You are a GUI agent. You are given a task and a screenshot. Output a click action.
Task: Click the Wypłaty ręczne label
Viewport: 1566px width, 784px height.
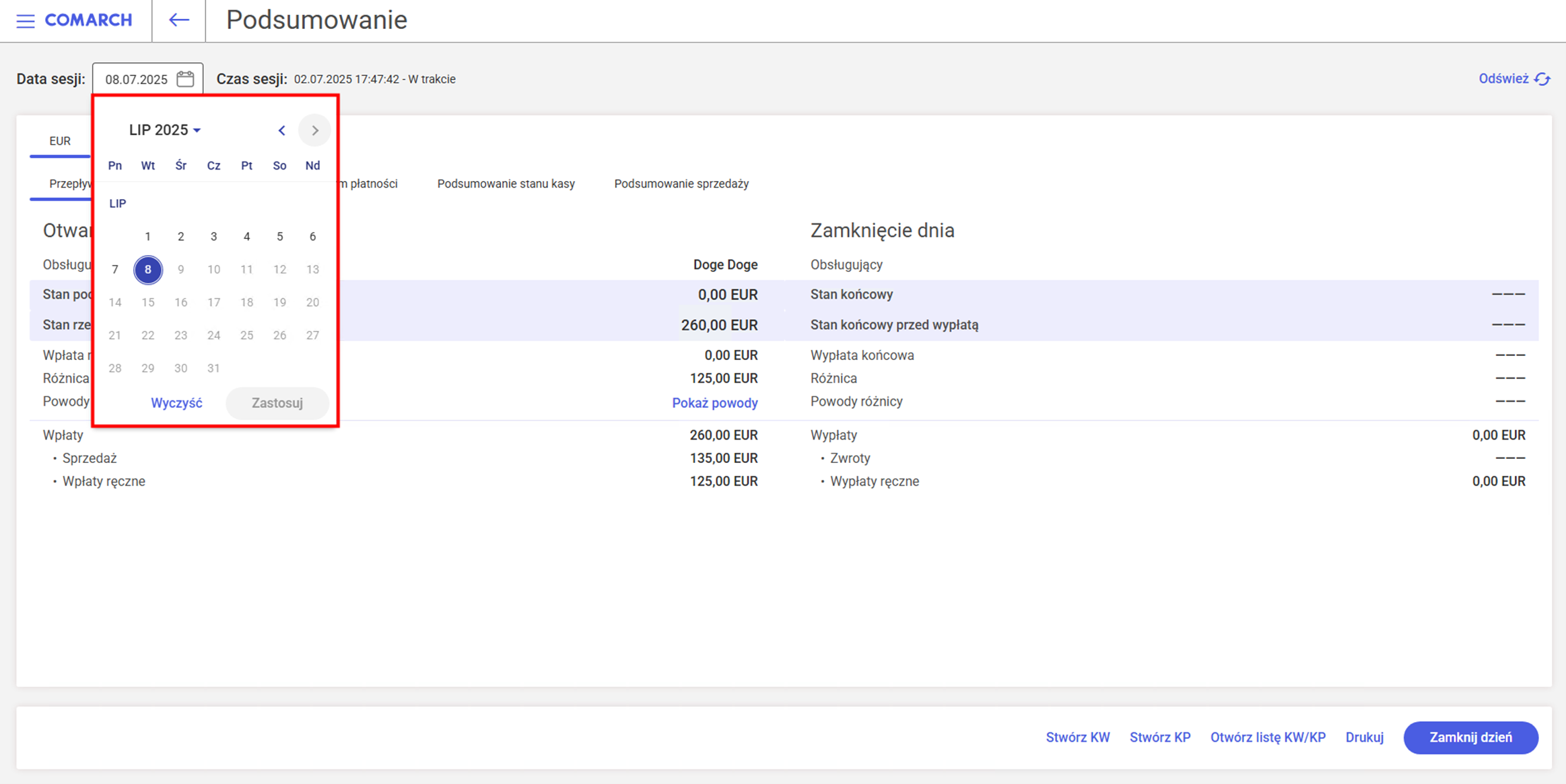874,482
